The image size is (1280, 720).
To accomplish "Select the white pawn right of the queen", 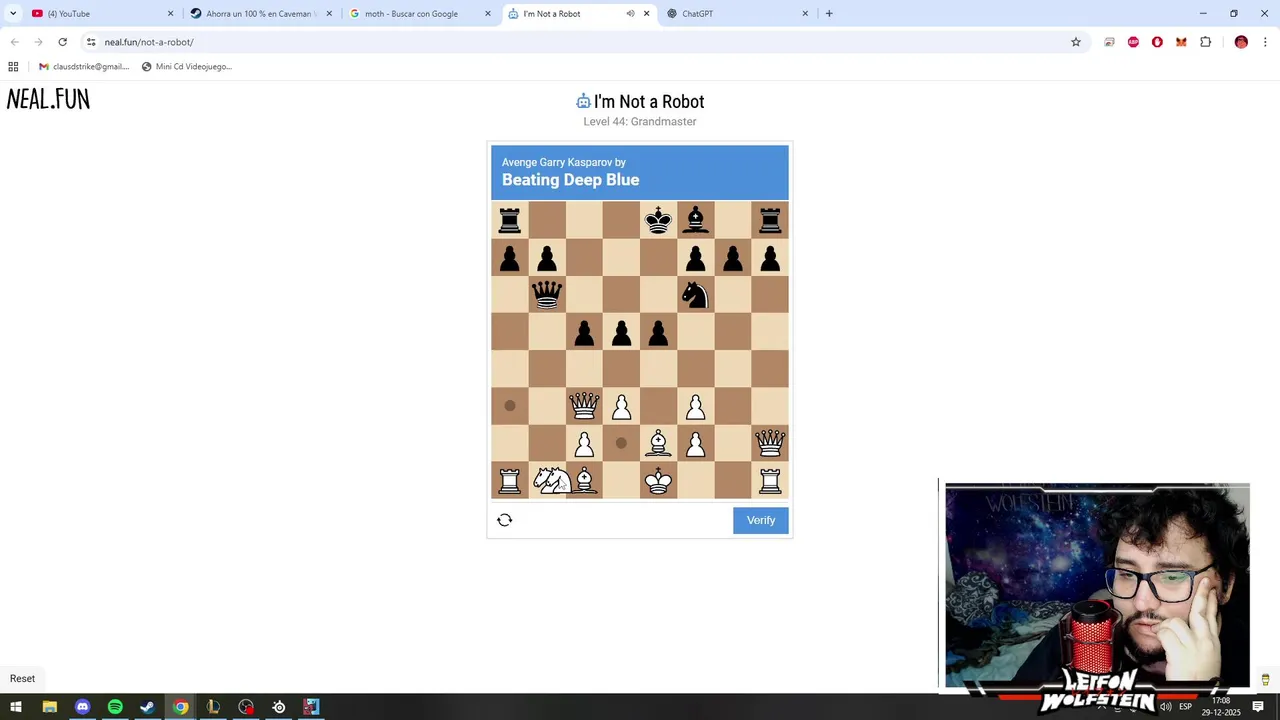I will pos(621,406).
